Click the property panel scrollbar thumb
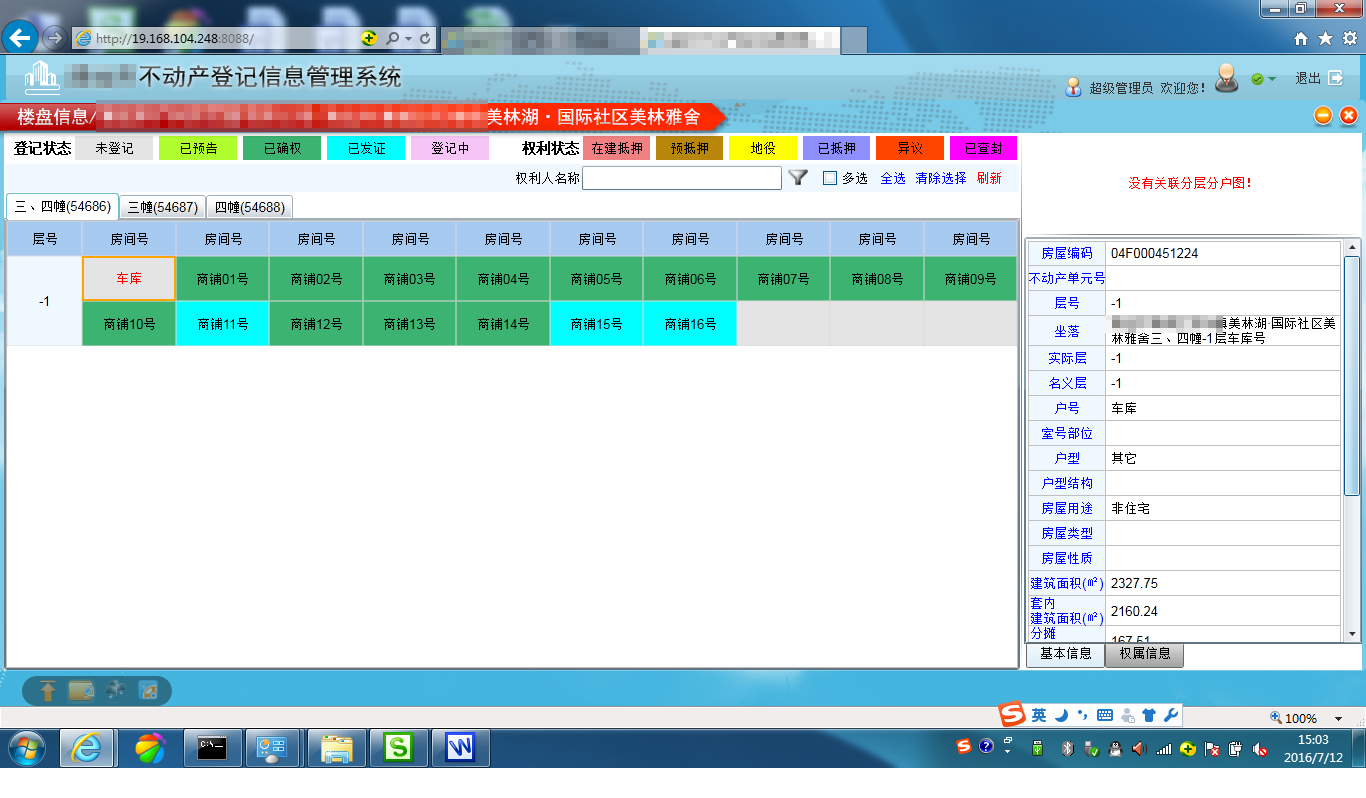Screen dimensions: 1366x798 [x=1352, y=375]
